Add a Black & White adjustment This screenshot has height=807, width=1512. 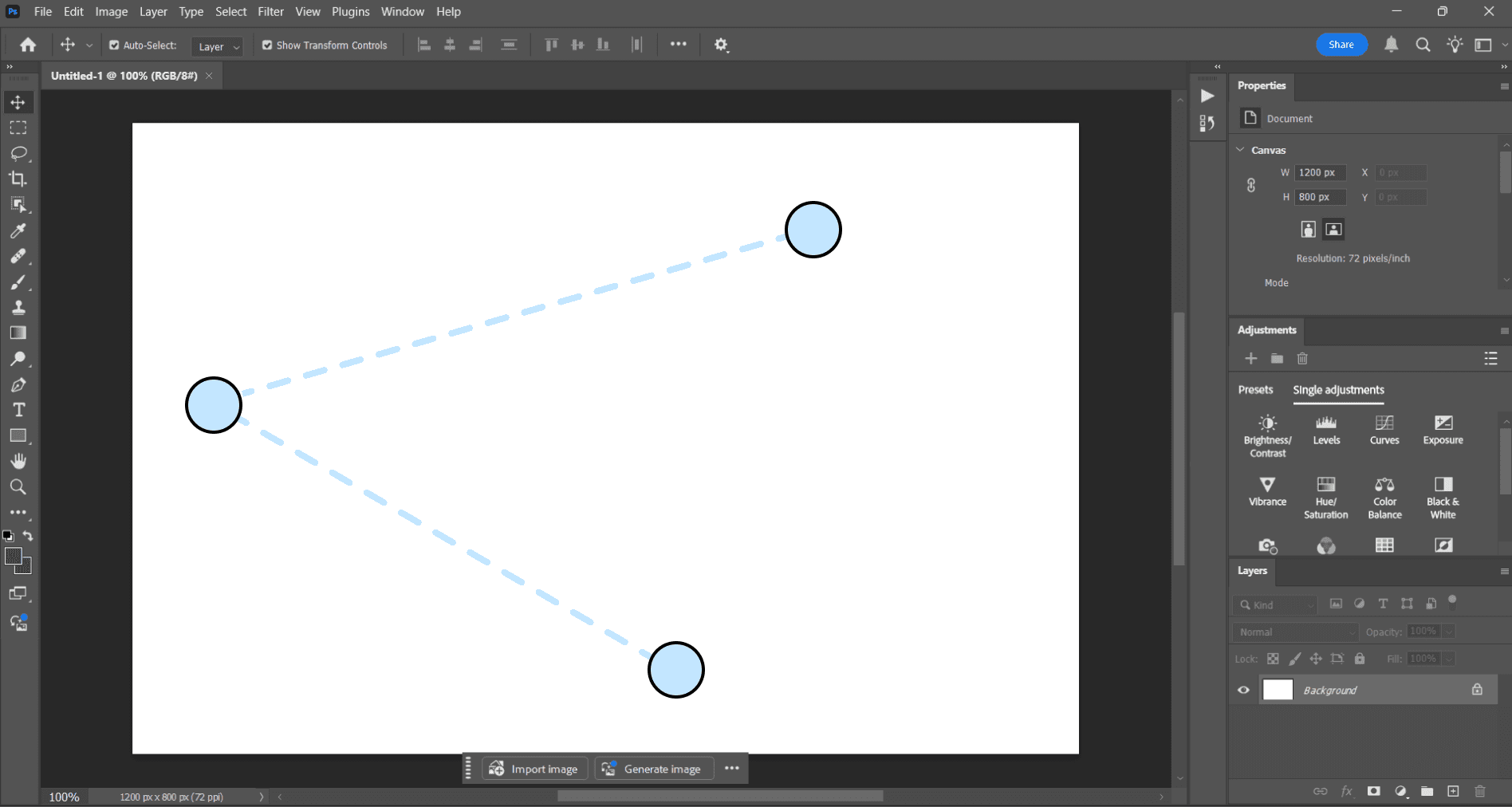[1443, 498]
